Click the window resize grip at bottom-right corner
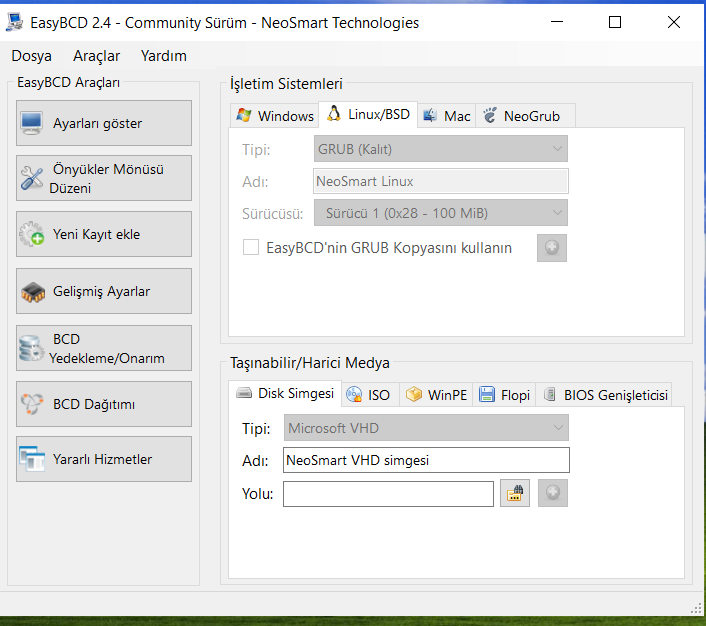Image resolution: width=706 pixels, height=626 pixels. point(697,609)
